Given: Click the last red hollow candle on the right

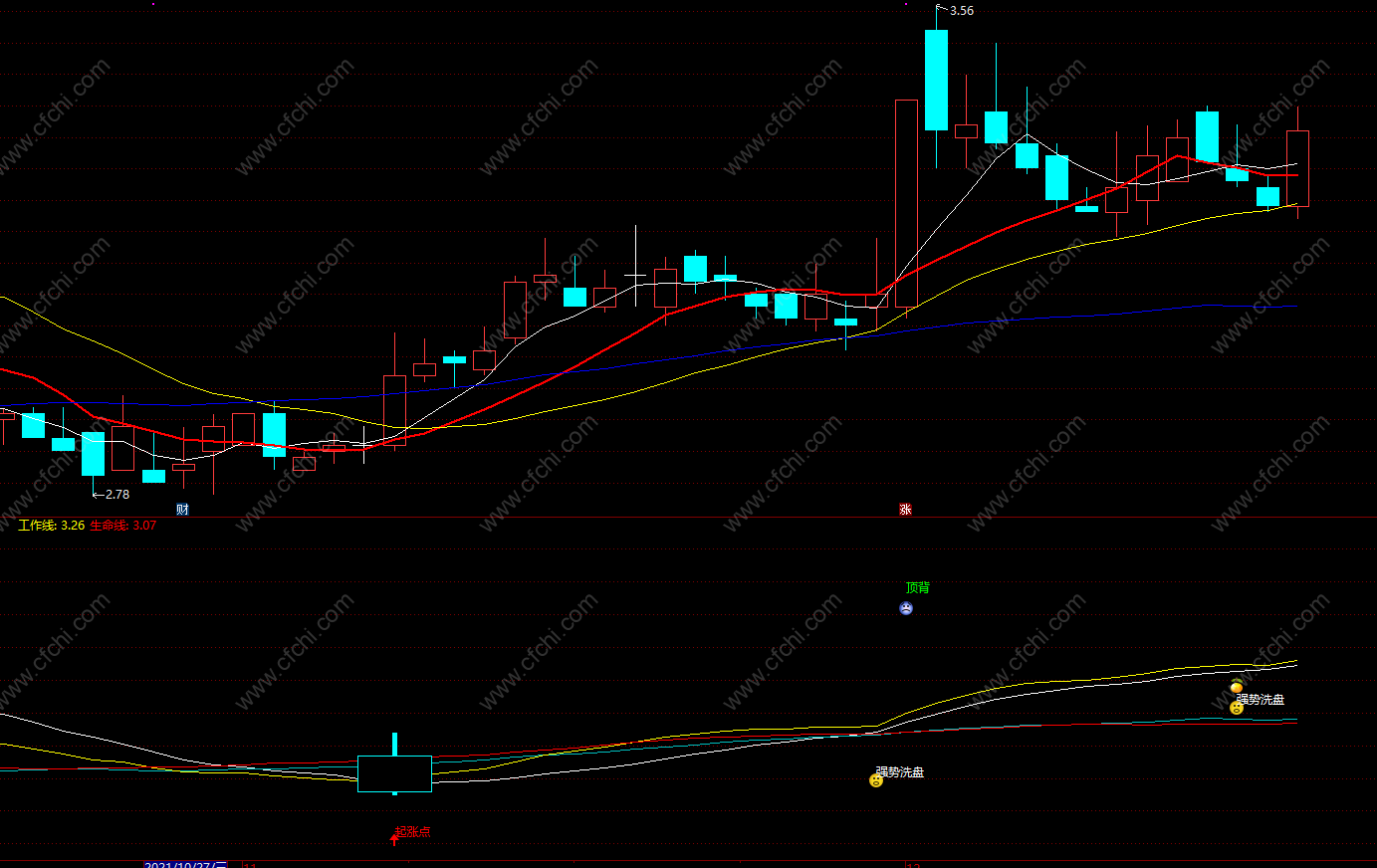Looking at the screenshot, I should [x=1297, y=168].
